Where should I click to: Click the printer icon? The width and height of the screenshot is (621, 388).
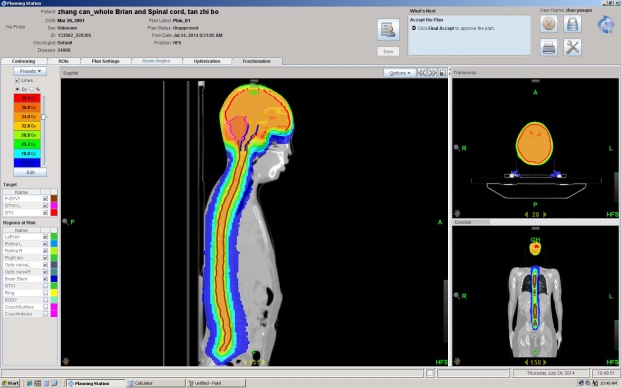point(549,48)
